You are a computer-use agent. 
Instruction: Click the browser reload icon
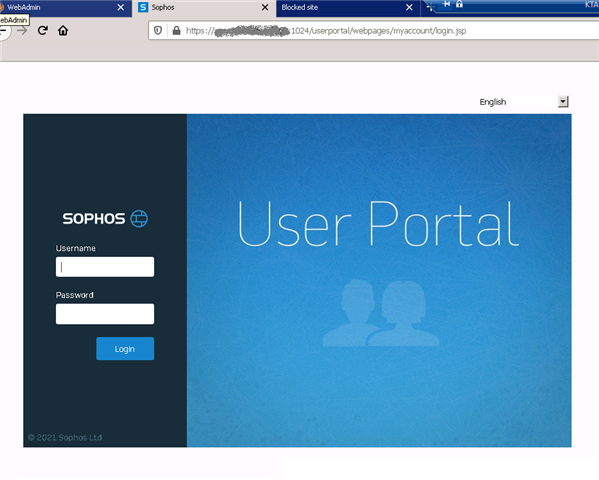(x=42, y=31)
